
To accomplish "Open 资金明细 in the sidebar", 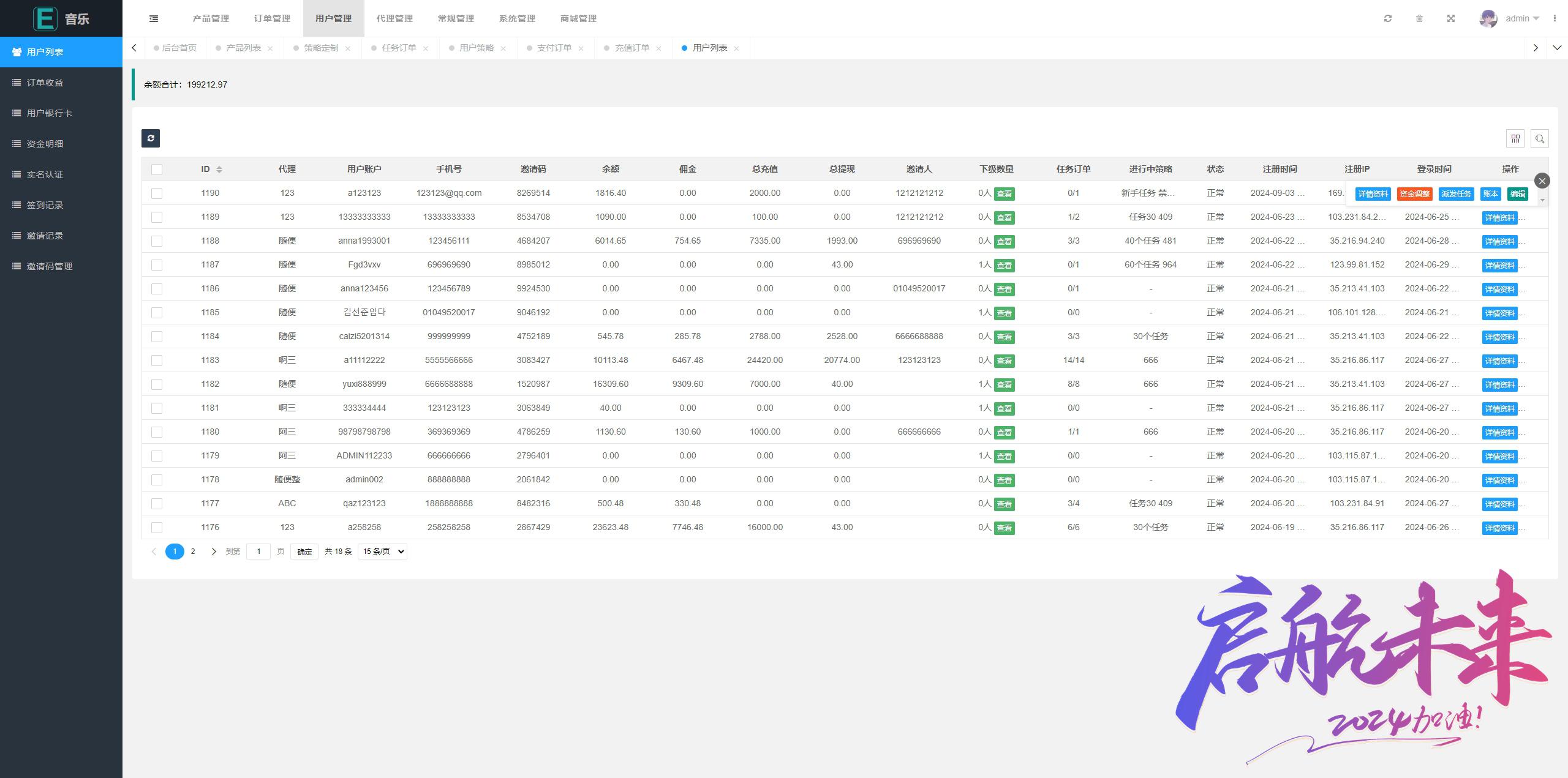I will click(61, 144).
